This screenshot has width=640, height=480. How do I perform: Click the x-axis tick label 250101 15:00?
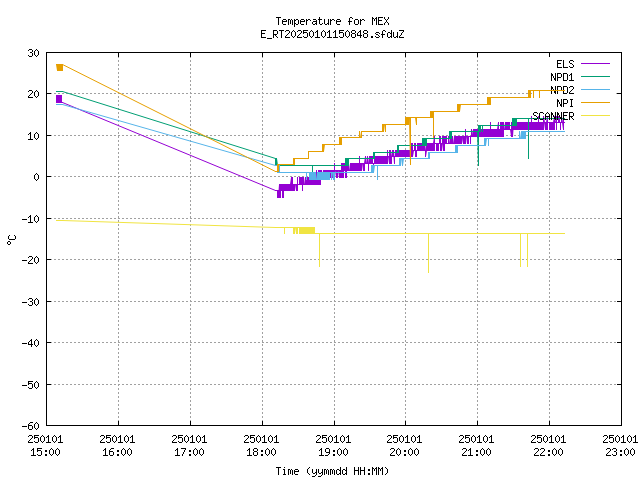pos(45,446)
